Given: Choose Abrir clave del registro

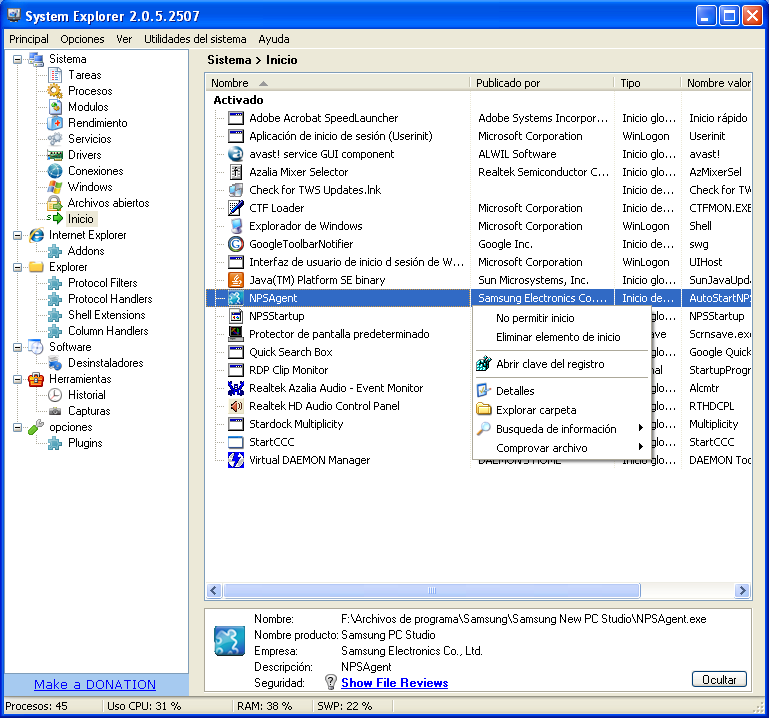Looking at the screenshot, I should [561, 364].
